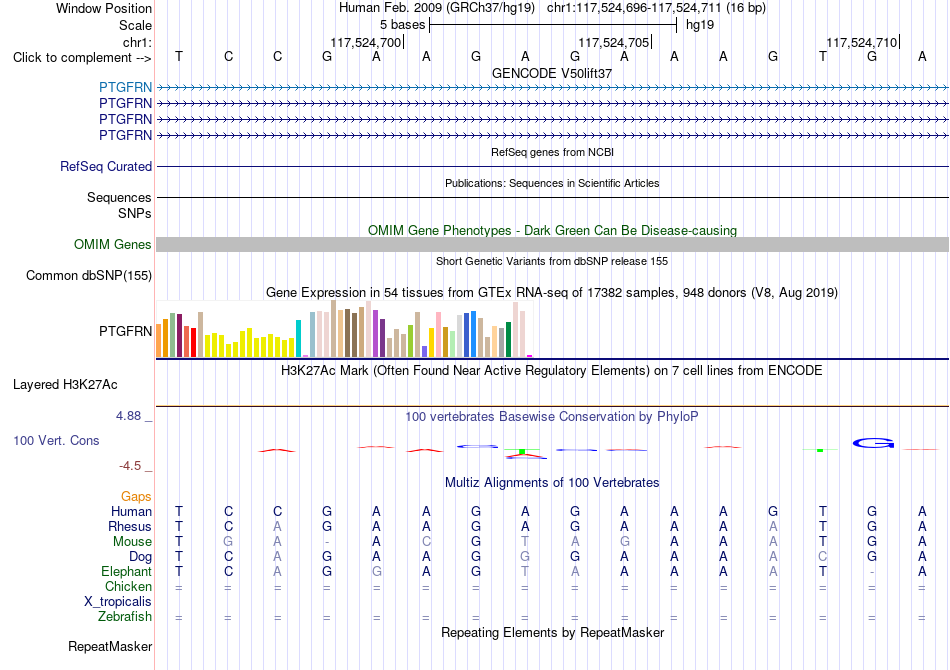The width and height of the screenshot is (950, 670).
Task: Click the 4.88 PhyloP upper scale value
Action: (x=128, y=416)
